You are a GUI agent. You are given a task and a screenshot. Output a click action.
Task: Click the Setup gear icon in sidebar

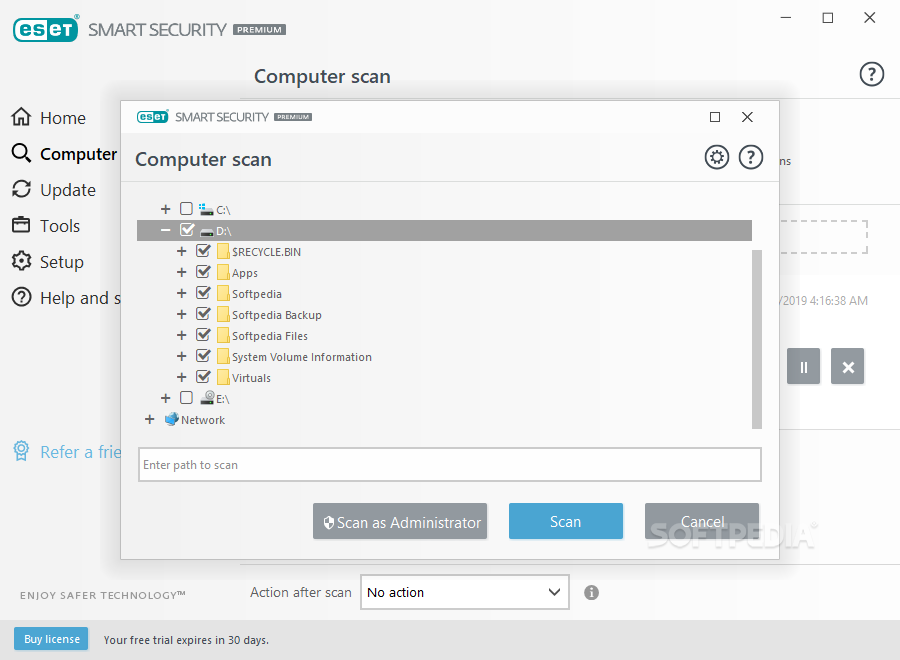click(x=21, y=261)
